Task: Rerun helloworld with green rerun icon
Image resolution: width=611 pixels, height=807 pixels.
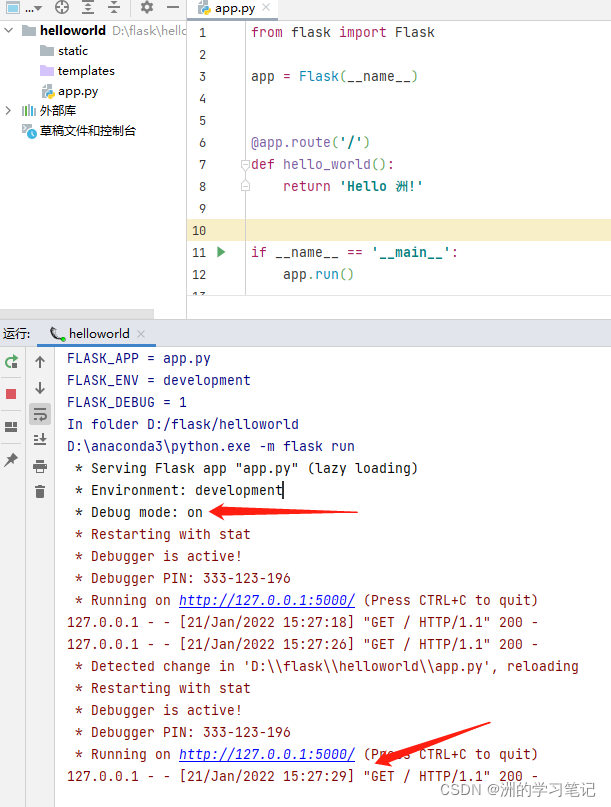Action: (x=11, y=362)
